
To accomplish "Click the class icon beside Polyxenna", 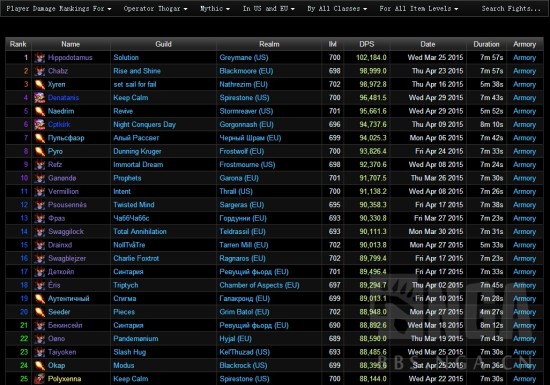I will tap(40, 379).
